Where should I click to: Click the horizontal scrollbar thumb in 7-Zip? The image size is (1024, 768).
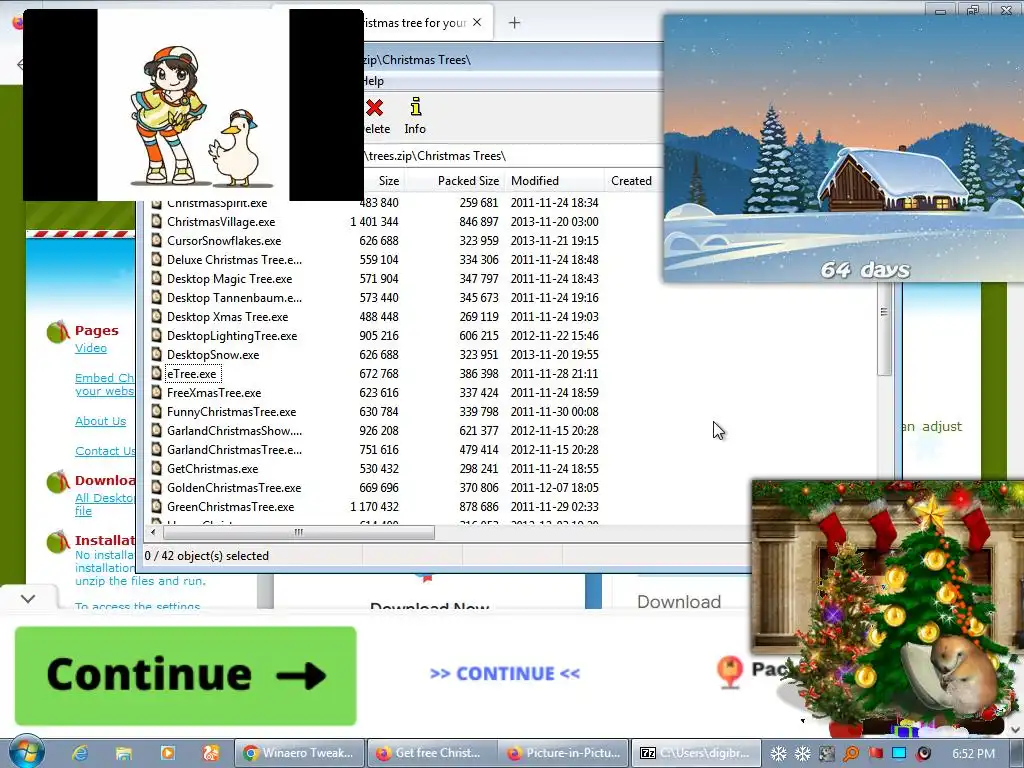pyautogui.click(x=298, y=532)
